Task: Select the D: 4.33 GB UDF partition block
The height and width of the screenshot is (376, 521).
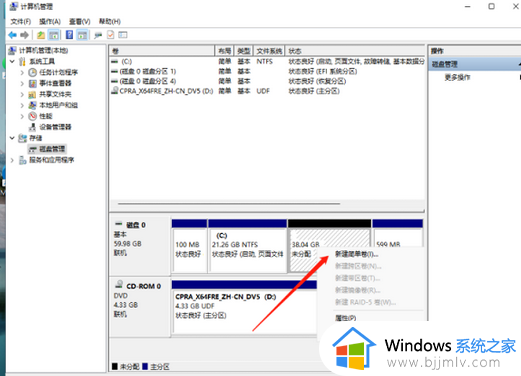Action: [244, 307]
